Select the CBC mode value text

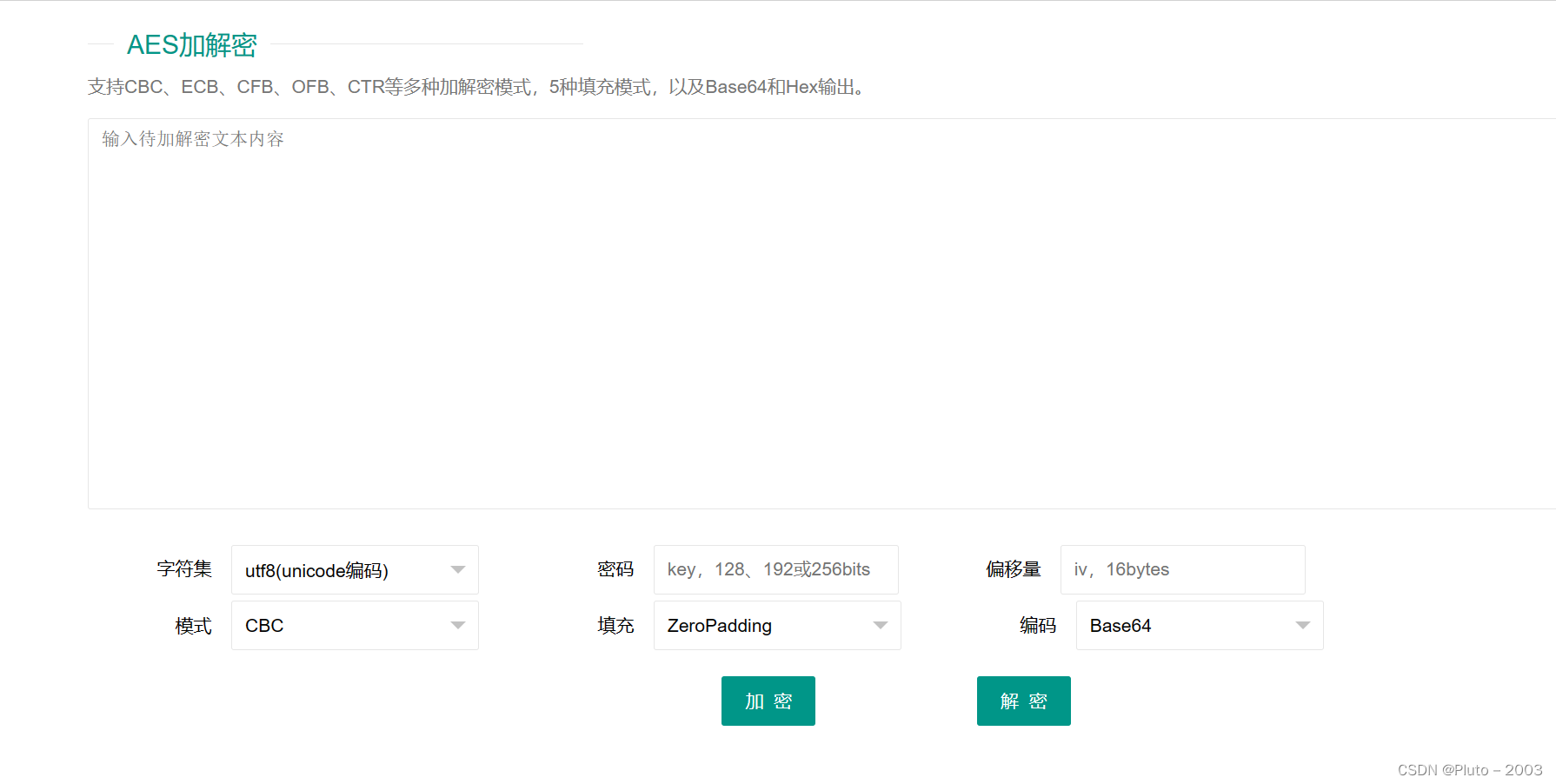pyautogui.click(x=263, y=625)
